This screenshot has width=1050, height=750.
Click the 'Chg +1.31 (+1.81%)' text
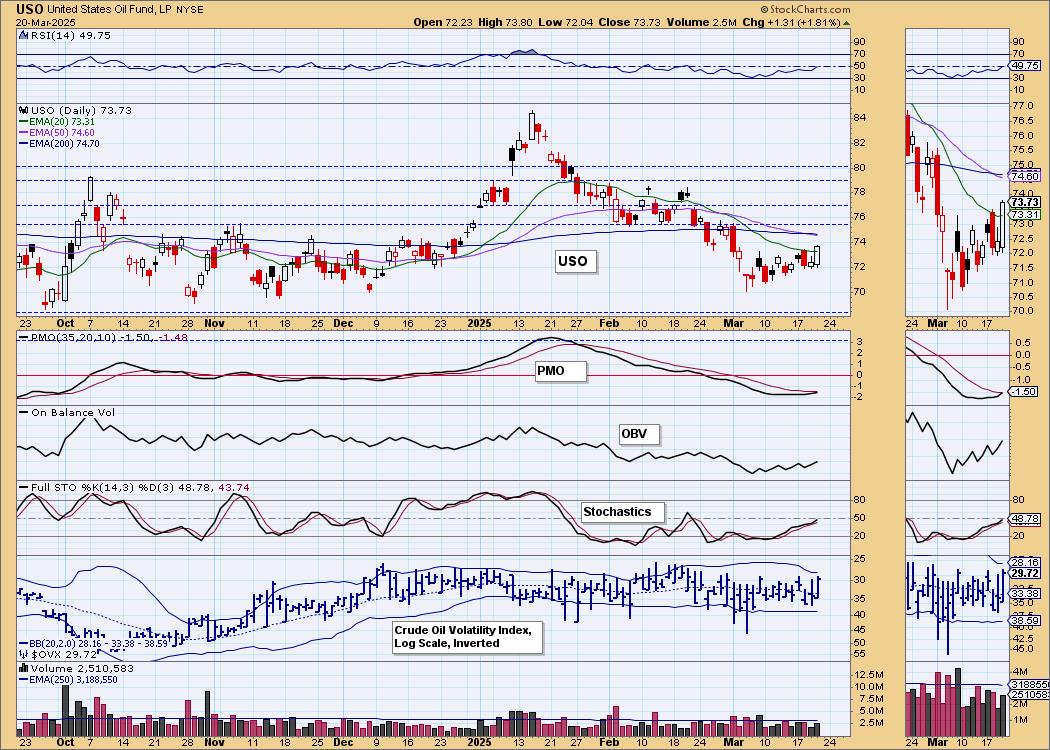click(x=792, y=22)
